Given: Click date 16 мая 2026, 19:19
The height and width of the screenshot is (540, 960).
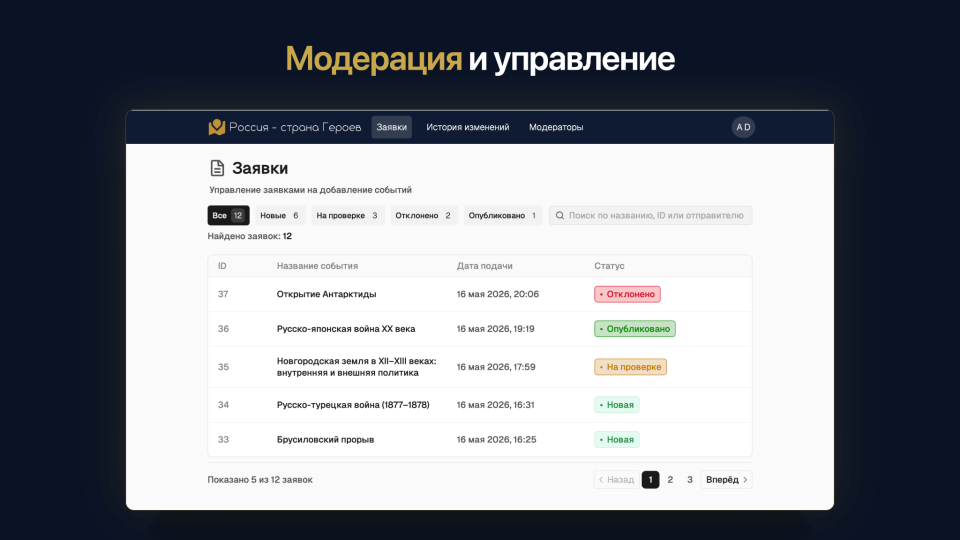Looking at the screenshot, I should tap(495, 329).
